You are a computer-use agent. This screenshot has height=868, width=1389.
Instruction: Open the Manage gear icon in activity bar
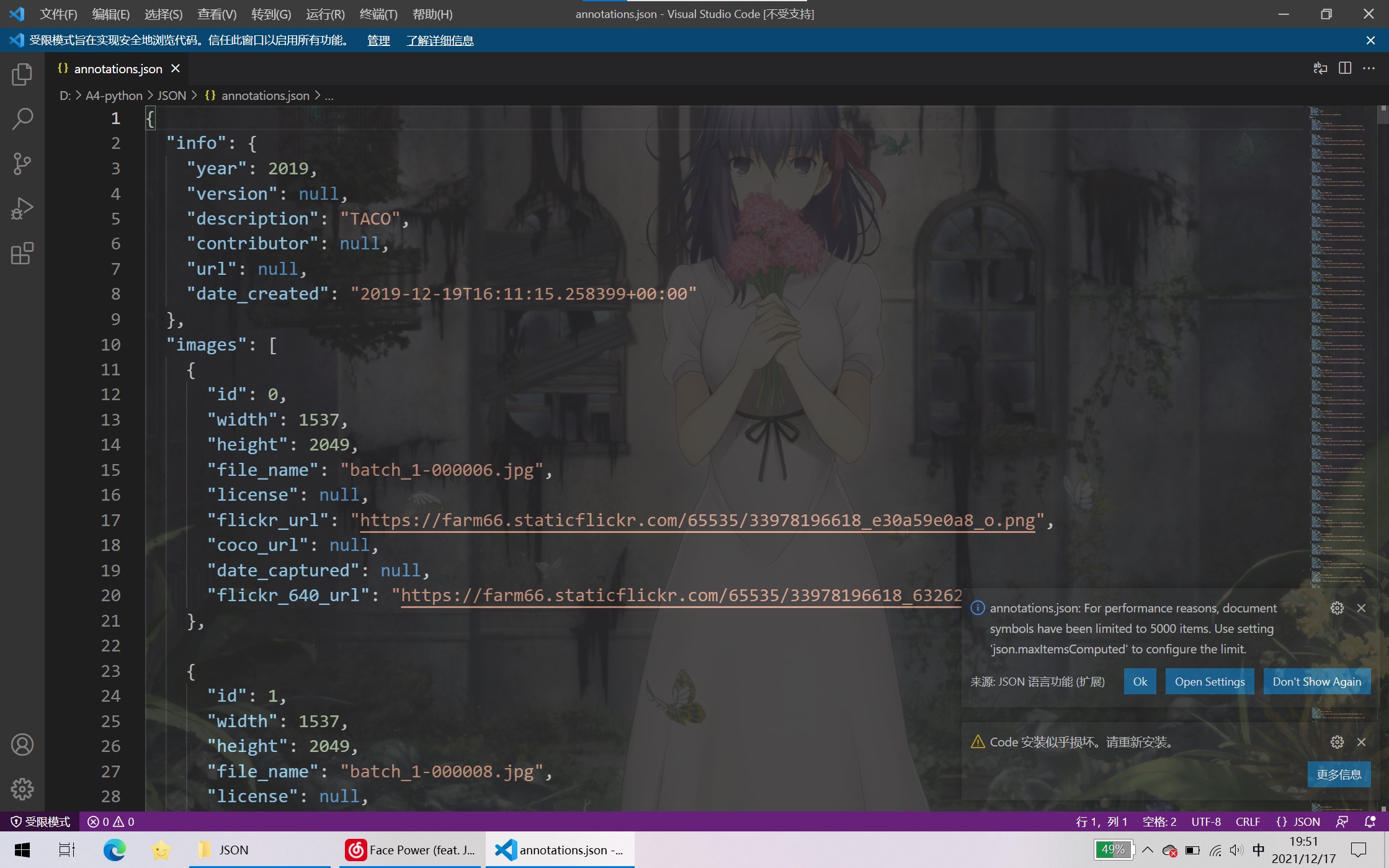point(22,789)
